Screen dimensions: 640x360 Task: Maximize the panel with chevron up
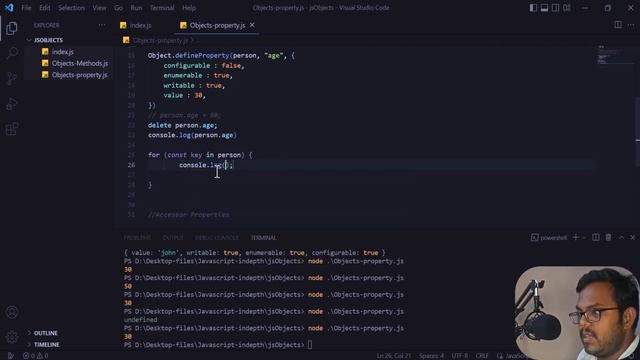point(621,238)
